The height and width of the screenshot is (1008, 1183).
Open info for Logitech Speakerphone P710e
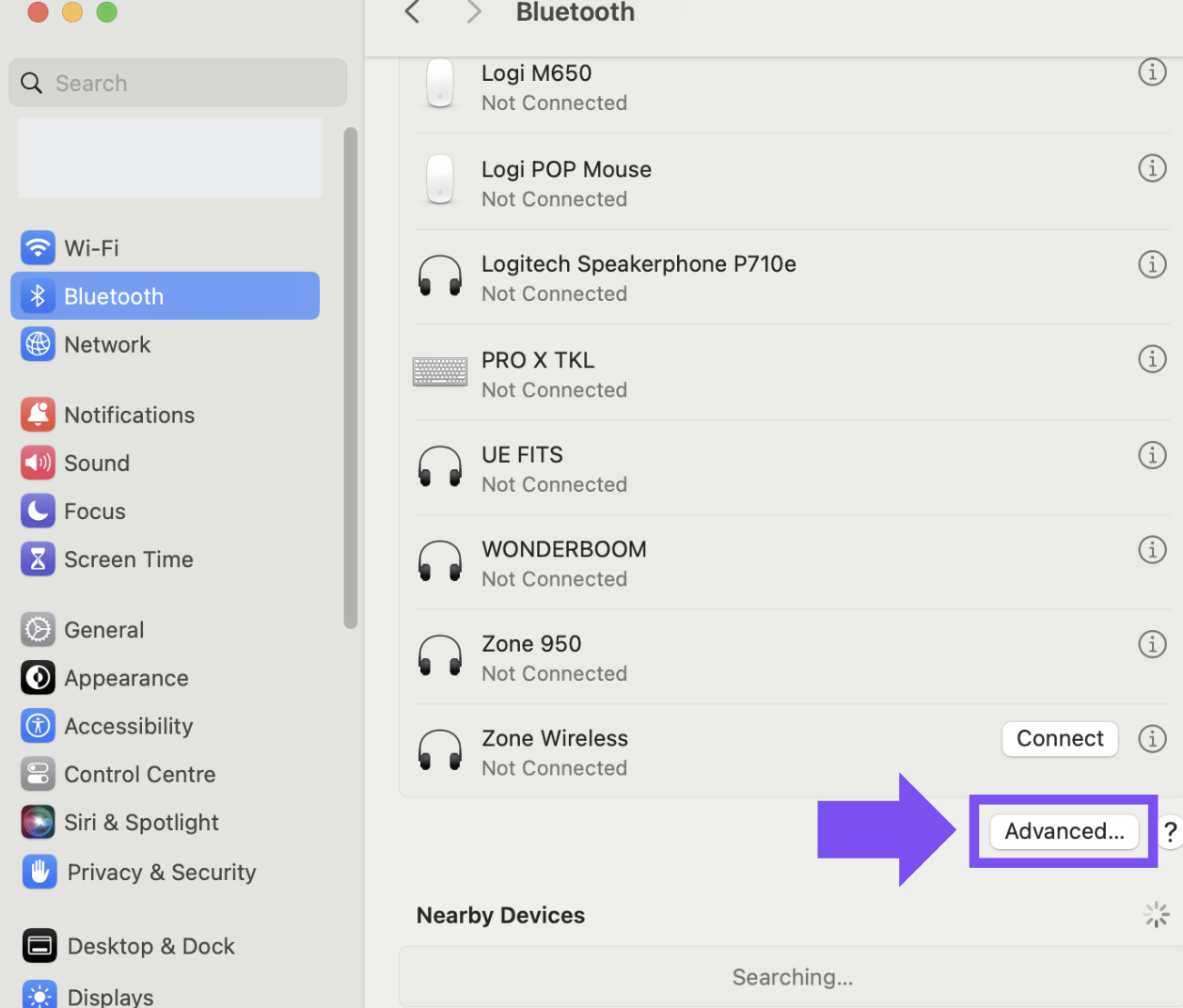point(1152,264)
